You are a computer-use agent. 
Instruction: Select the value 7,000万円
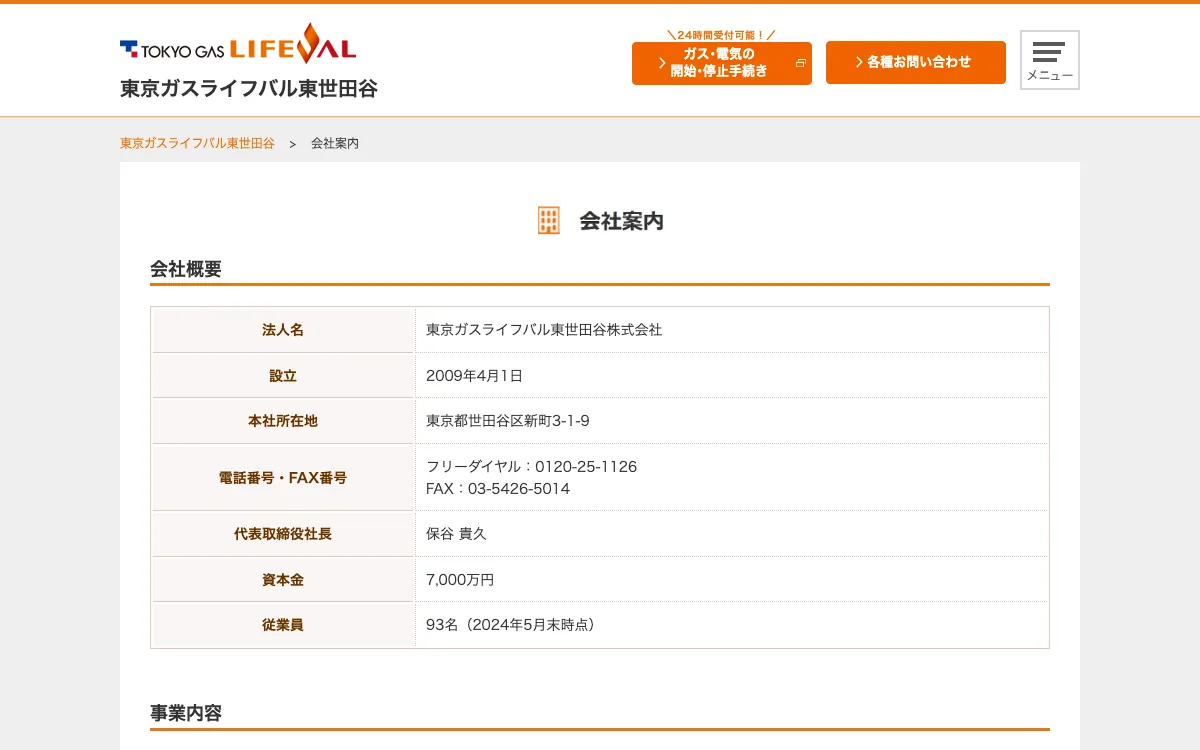[x=460, y=580]
